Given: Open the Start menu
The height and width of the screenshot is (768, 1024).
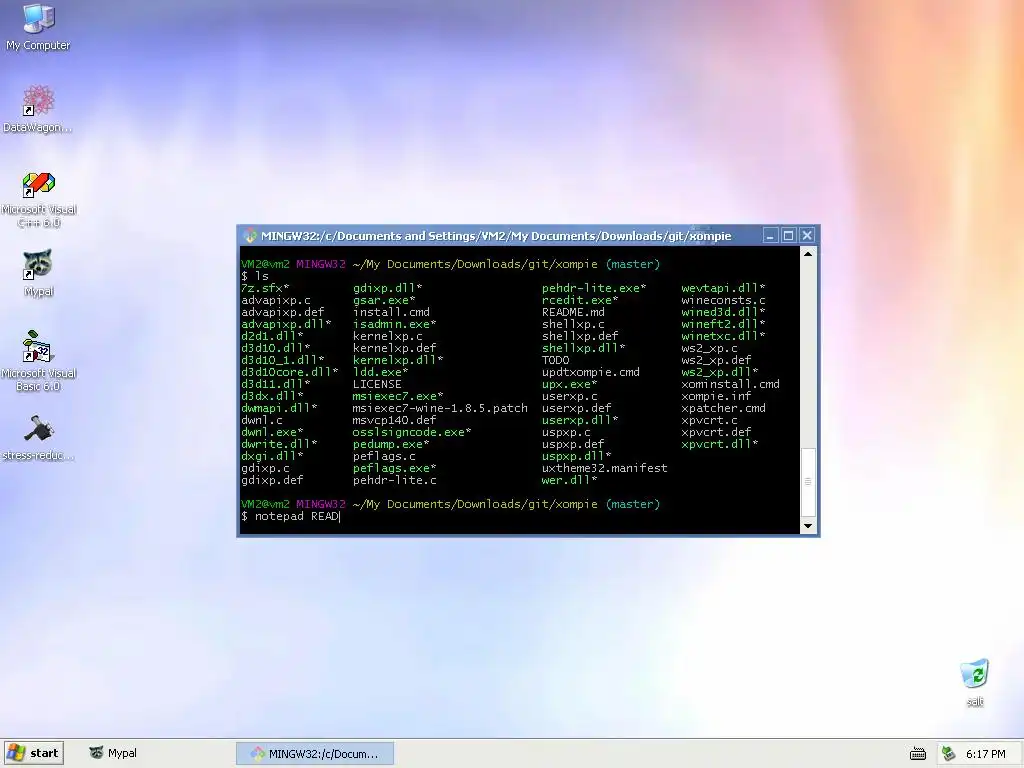Looking at the screenshot, I should tap(34, 753).
